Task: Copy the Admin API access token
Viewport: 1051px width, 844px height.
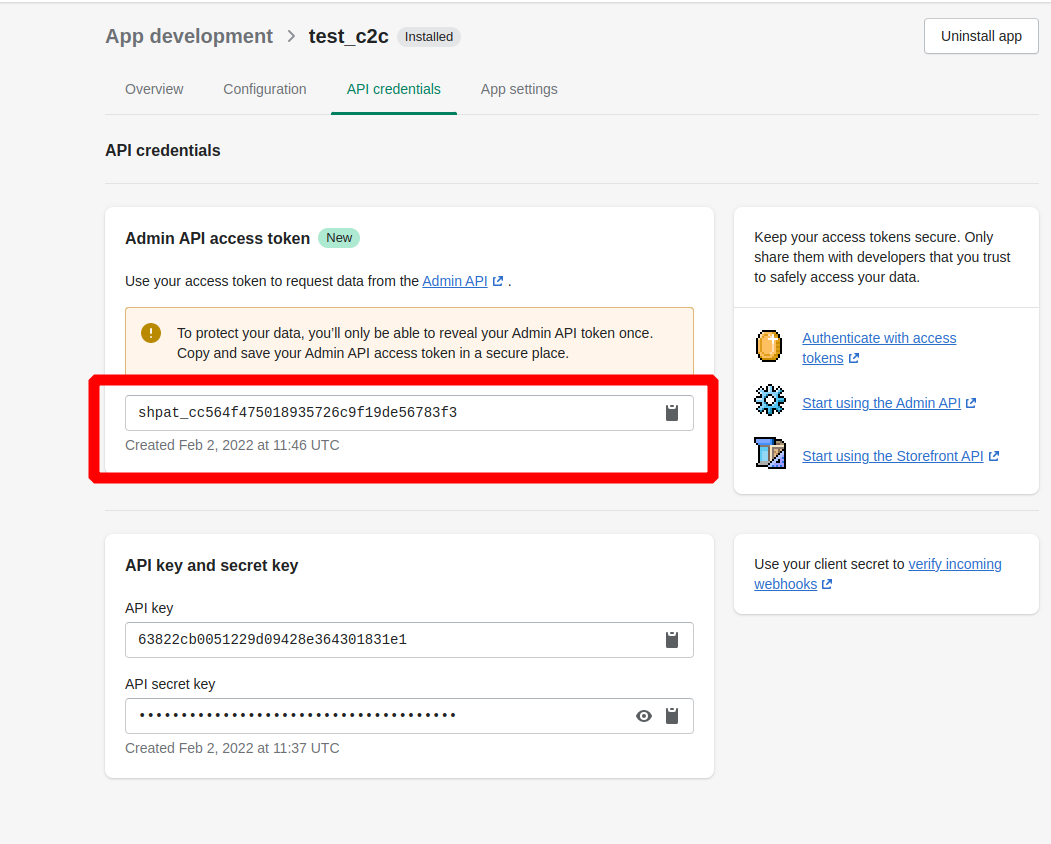Action: (672, 413)
